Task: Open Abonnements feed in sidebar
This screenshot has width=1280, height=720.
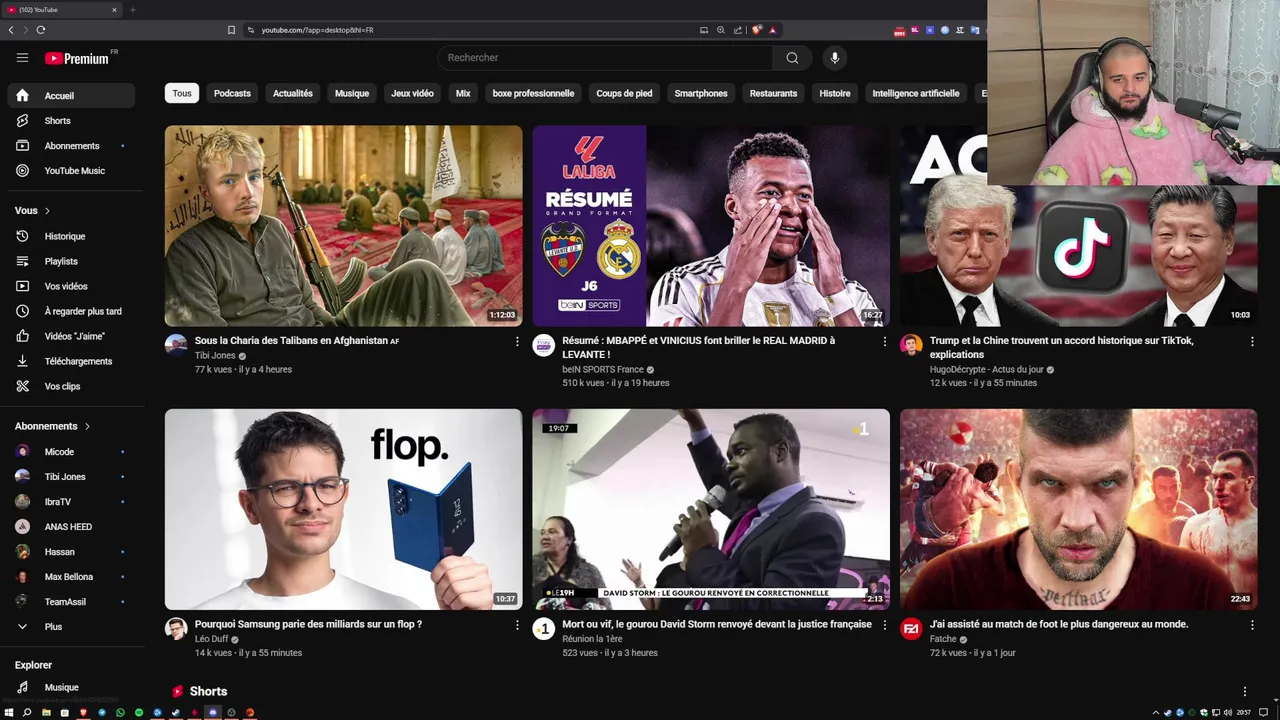Action: tap(72, 146)
